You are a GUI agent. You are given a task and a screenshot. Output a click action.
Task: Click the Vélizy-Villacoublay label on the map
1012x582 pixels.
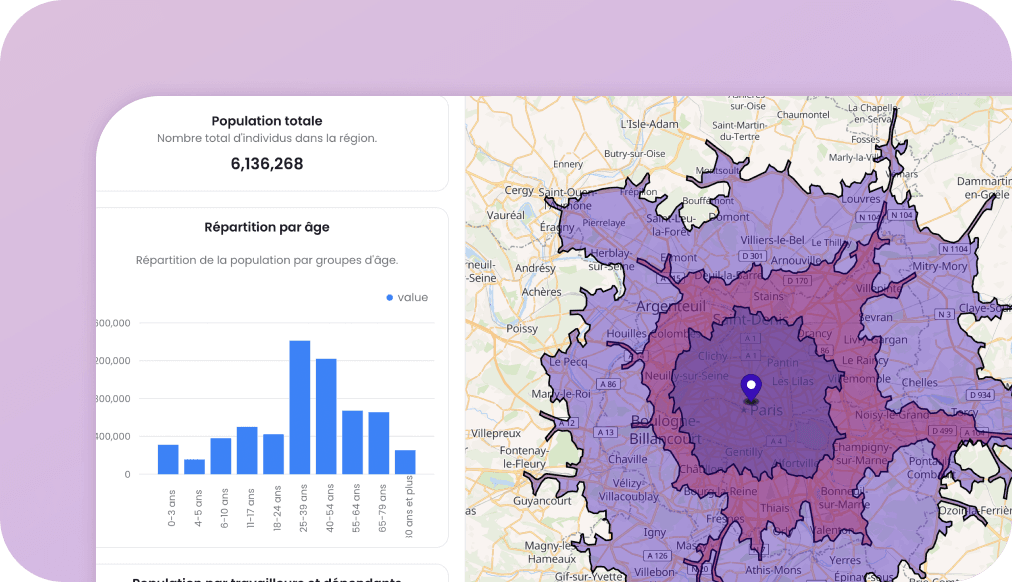click(x=628, y=490)
